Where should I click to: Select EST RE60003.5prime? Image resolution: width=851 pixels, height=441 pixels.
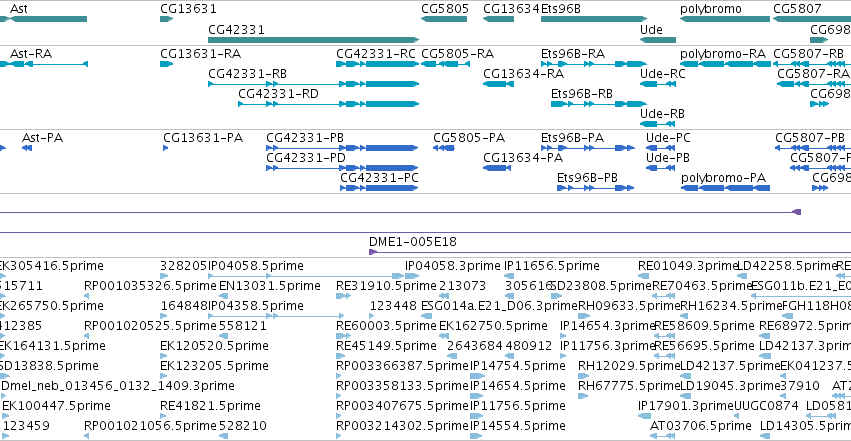344,336
